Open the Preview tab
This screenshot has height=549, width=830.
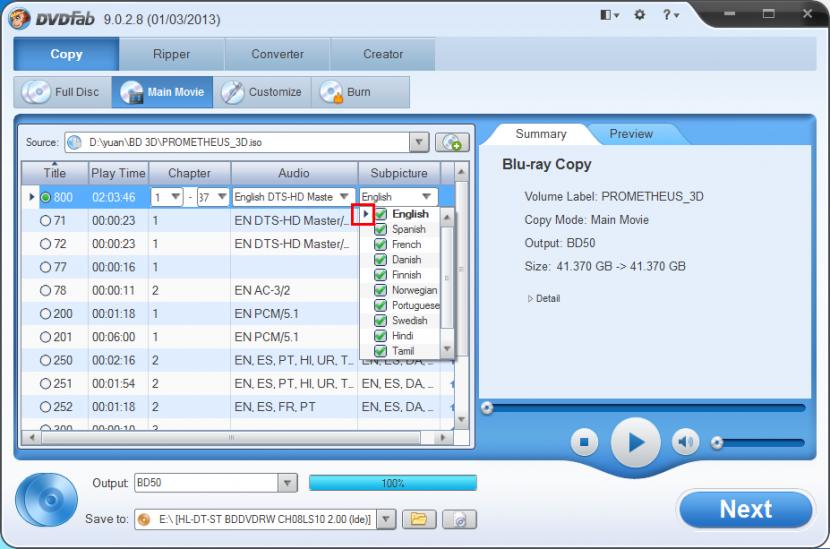point(630,134)
